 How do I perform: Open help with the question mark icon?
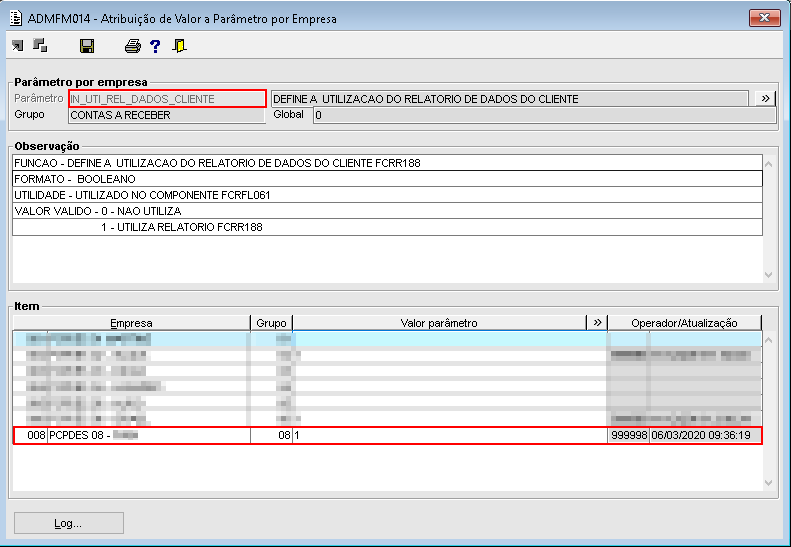[x=155, y=46]
